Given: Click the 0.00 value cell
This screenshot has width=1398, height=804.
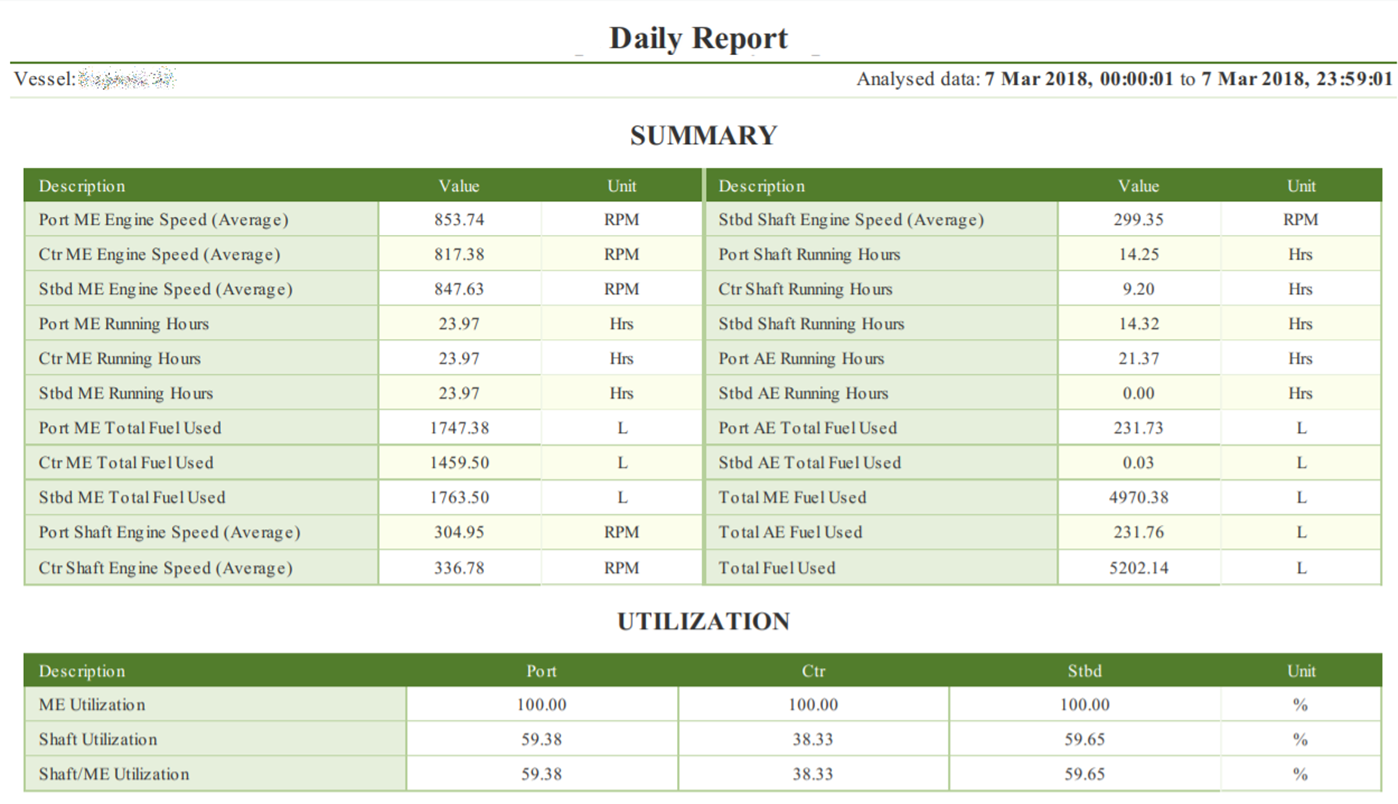Looking at the screenshot, I should [x=1139, y=394].
